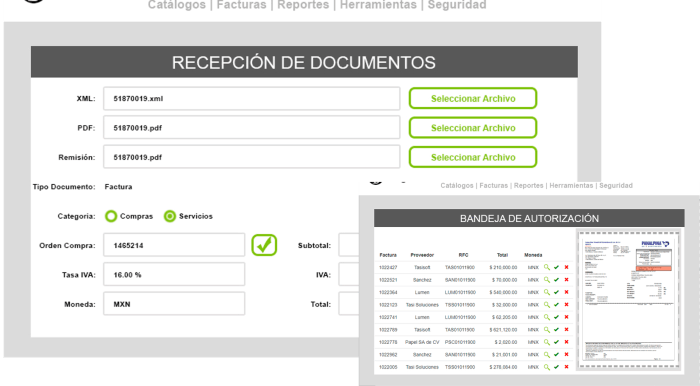Viewport: 700px width, 386px height.
Task: Select the Compras category radio
Action: 111,216
